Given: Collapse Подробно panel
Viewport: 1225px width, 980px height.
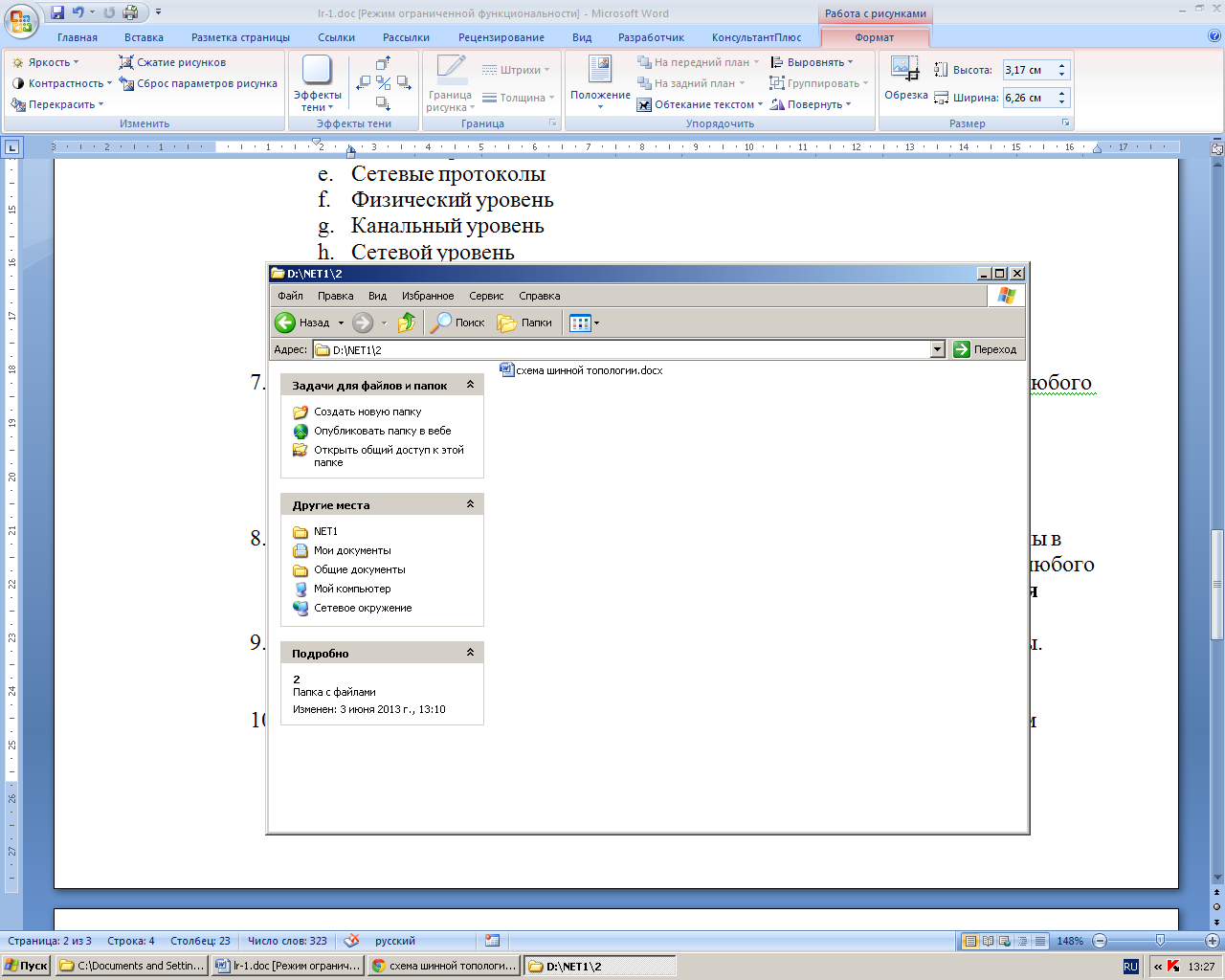Looking at the screenshot, I should tap(470, 653).
